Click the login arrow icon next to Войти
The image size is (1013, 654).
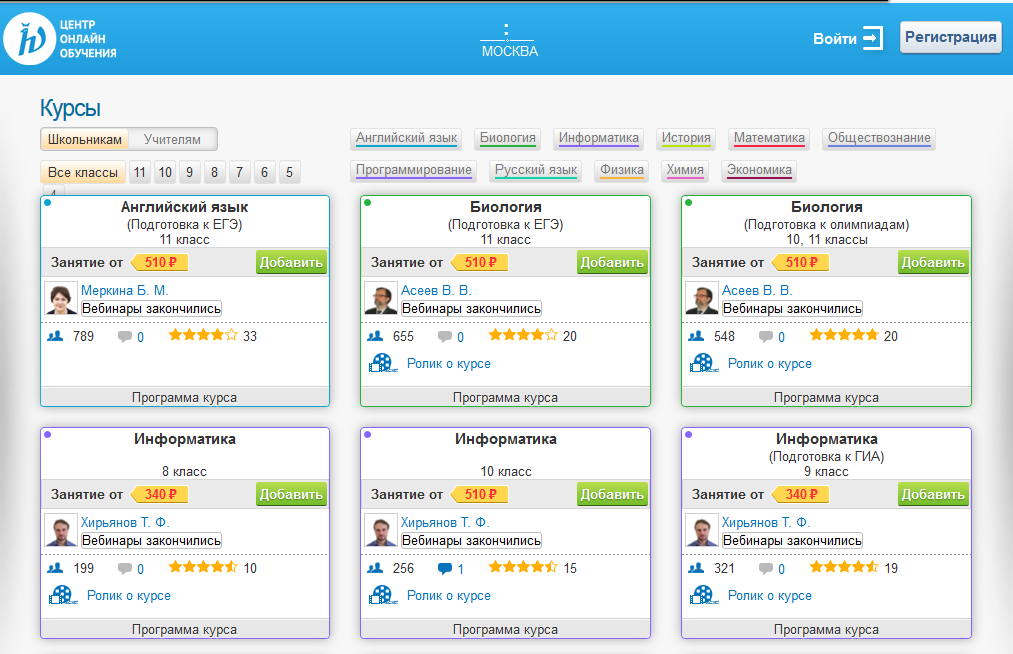coord(873,38)
